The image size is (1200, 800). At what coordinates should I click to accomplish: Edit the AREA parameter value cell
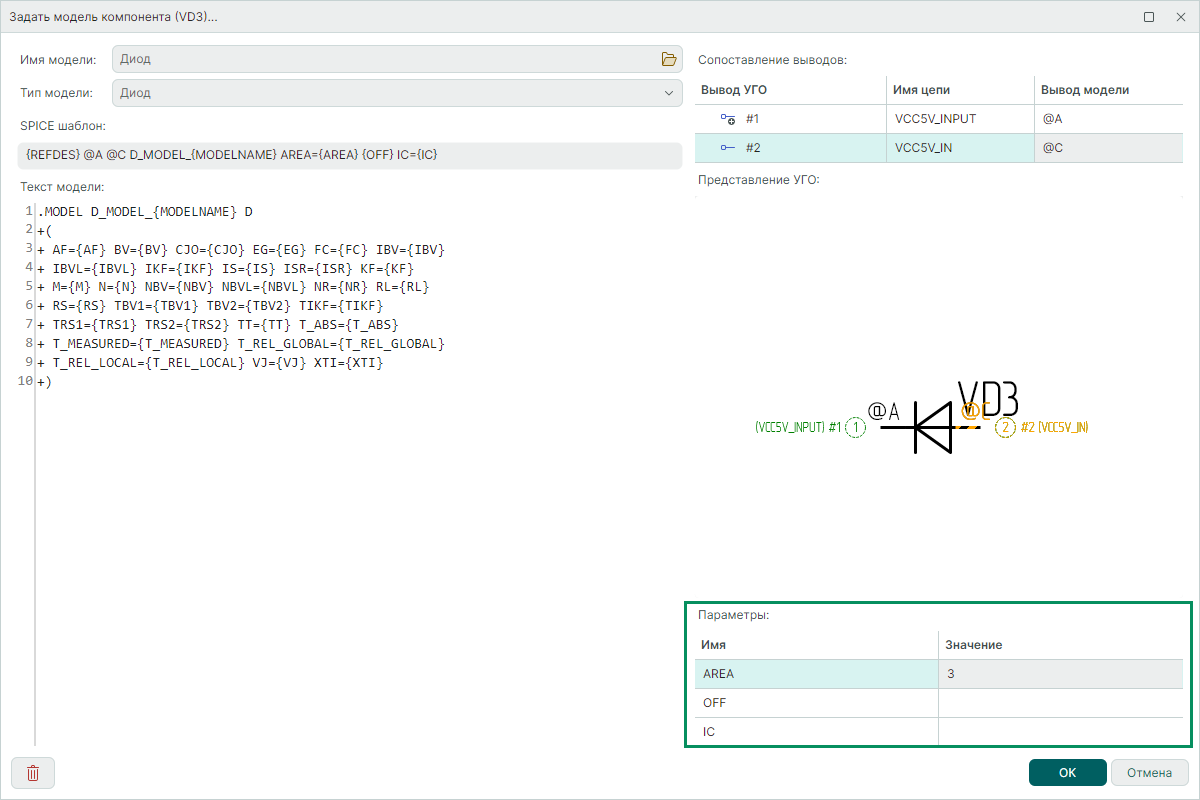pyautogui.click(x=1059, y=674)
